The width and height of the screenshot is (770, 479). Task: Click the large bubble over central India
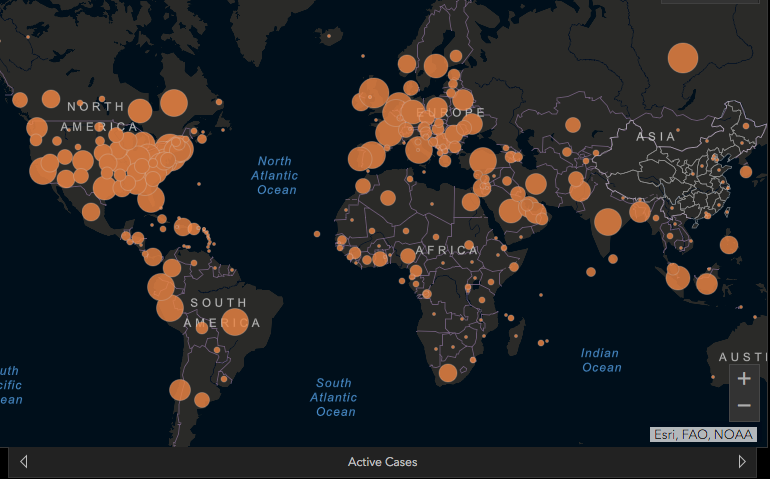pyautogui.click(x=608, y=222)
